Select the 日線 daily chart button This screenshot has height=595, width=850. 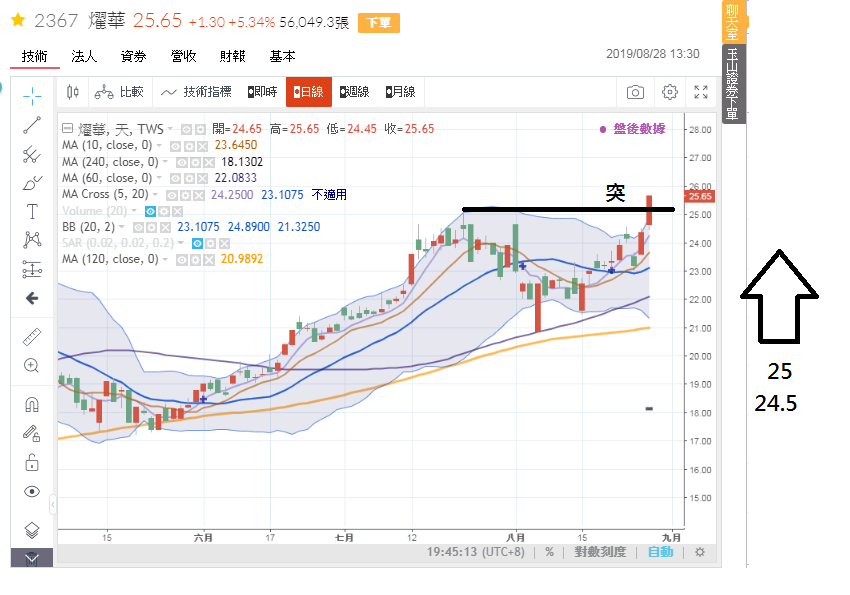point(308,92)
